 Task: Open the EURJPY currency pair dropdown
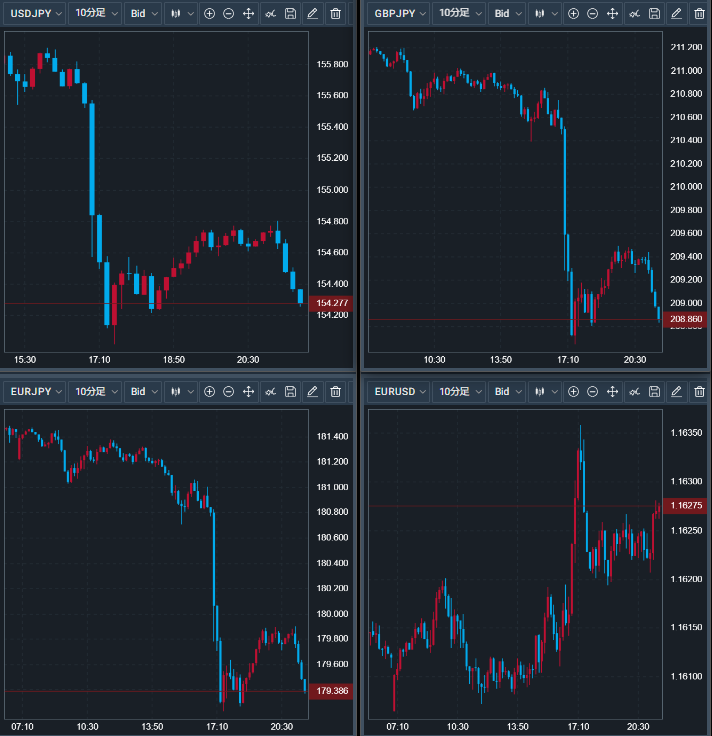click(35, 391)
